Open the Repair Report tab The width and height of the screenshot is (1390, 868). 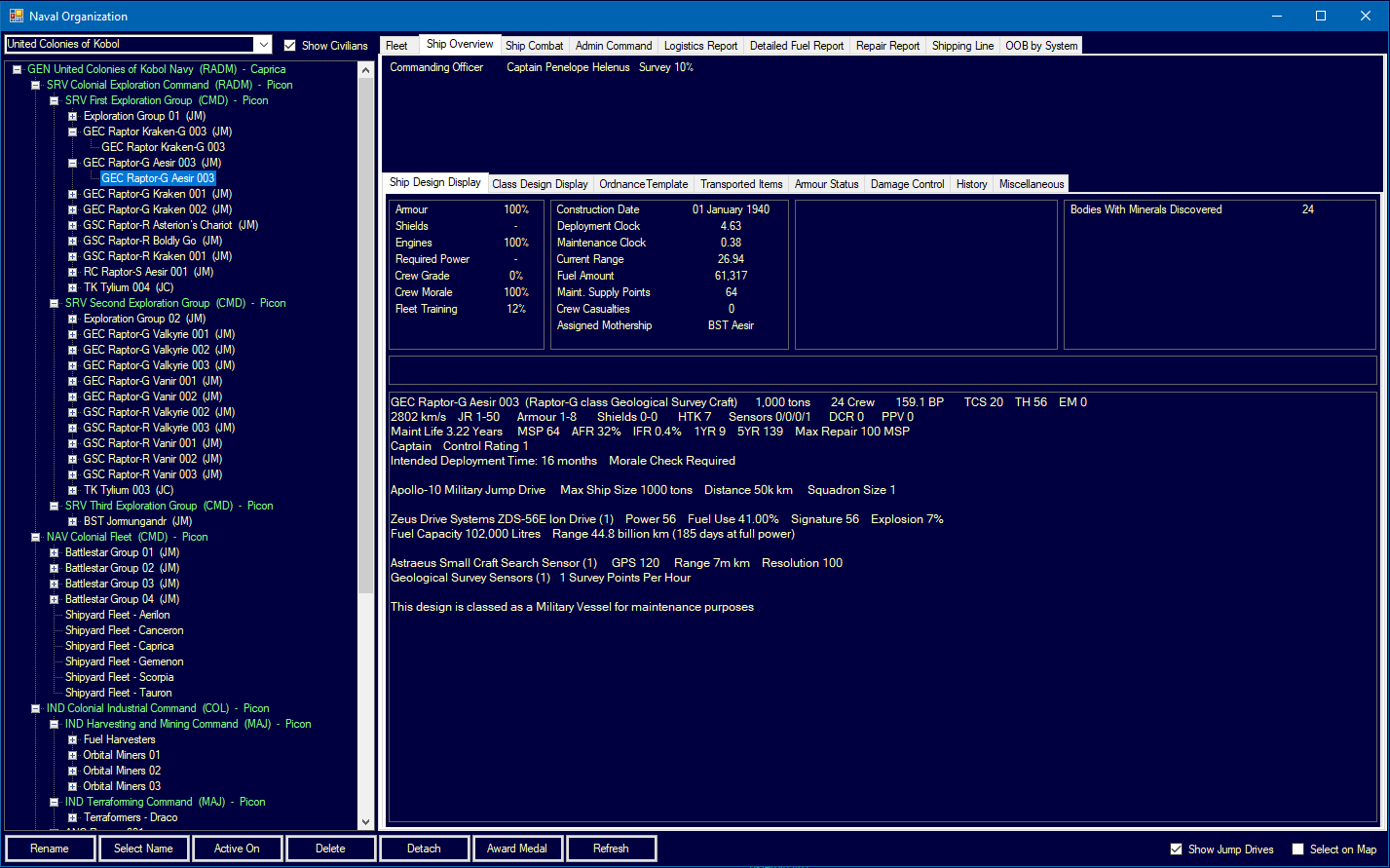tap(888, 46)
